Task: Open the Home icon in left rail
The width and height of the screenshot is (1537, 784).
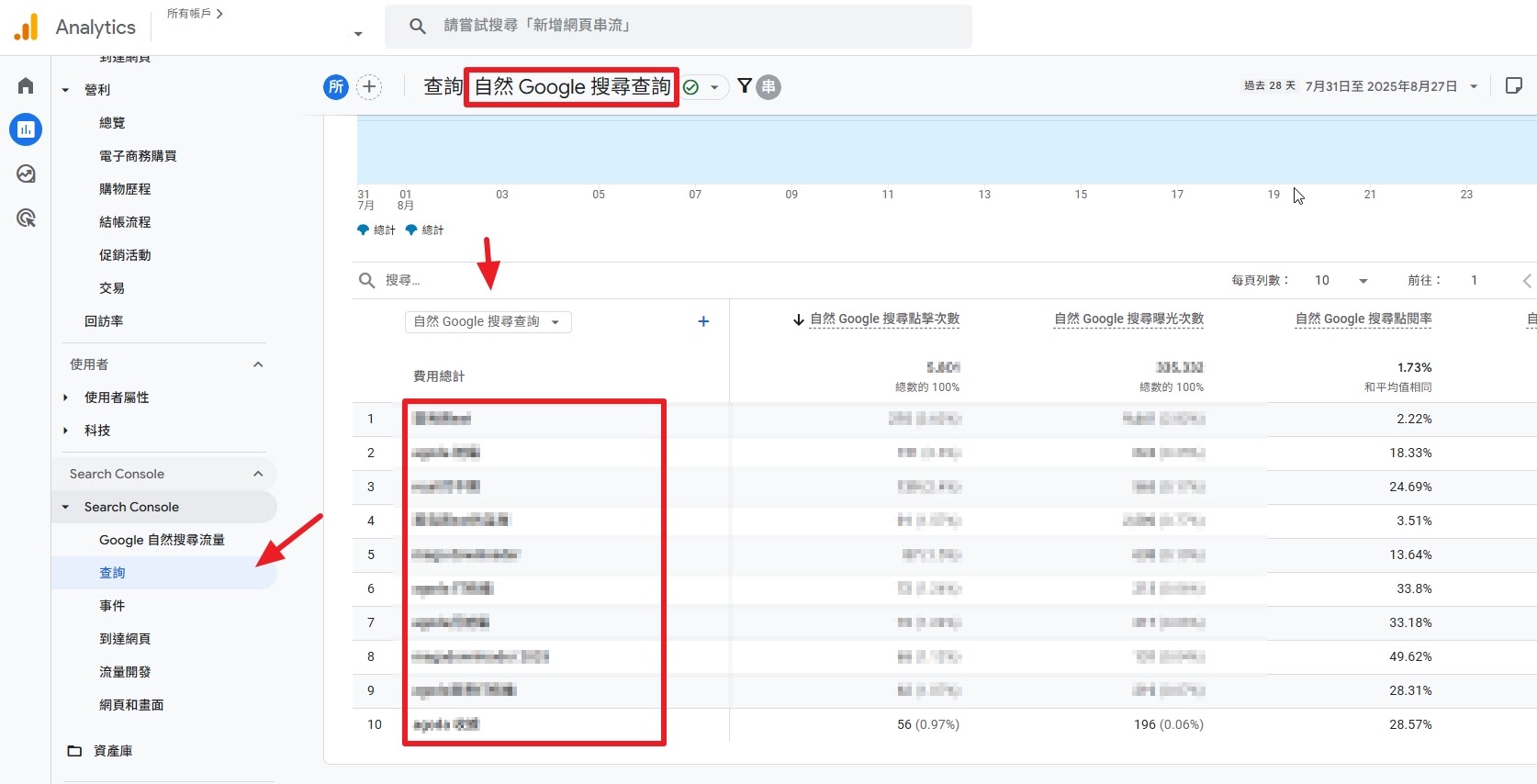Action: pyautogui.click(x=26, y=86)
